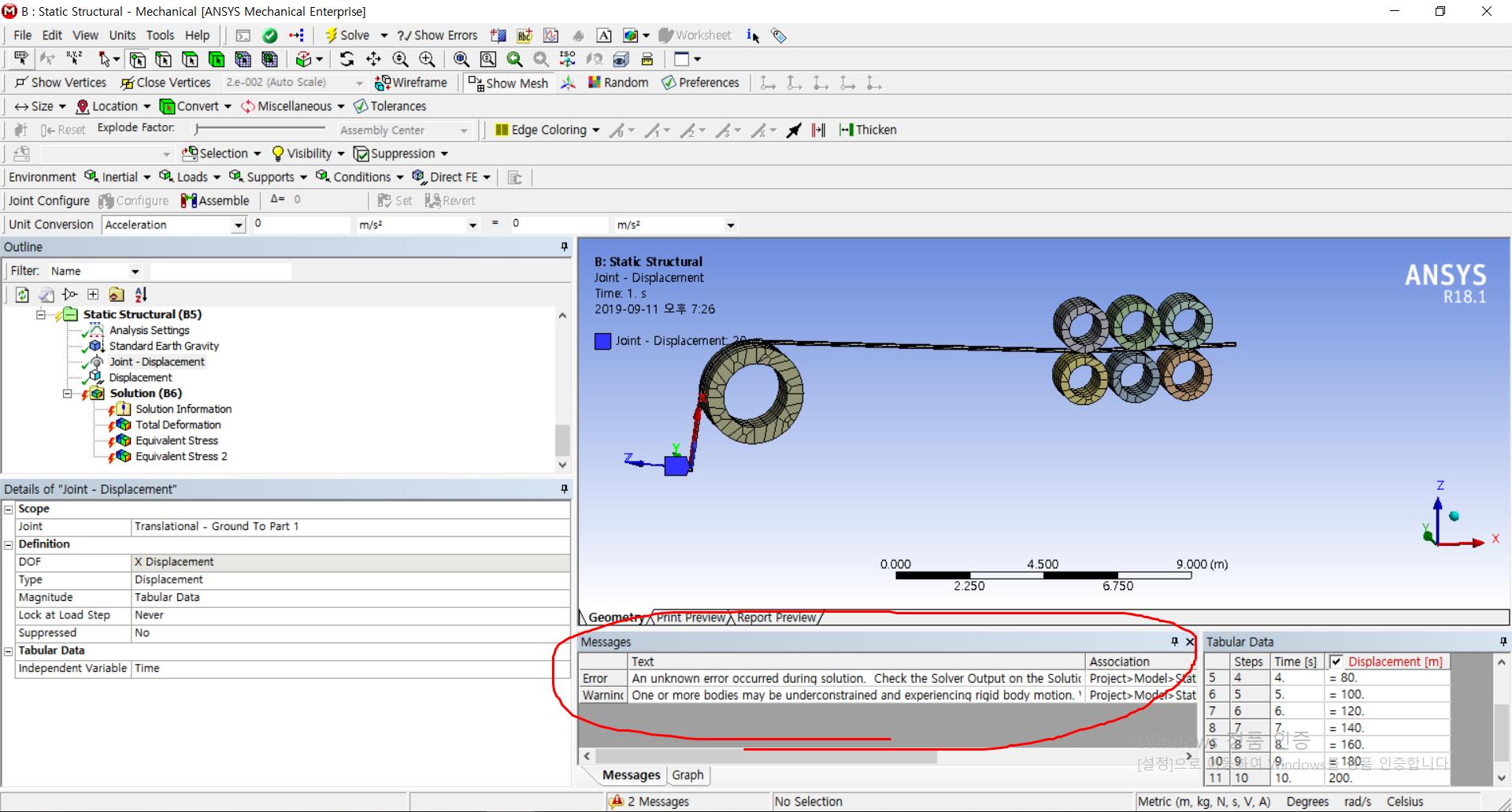Toggle the Displacement [m] column checkbox
The width and height of the screenshot is (1512, 812).
pyautogui.click(x=1336, y=662)
